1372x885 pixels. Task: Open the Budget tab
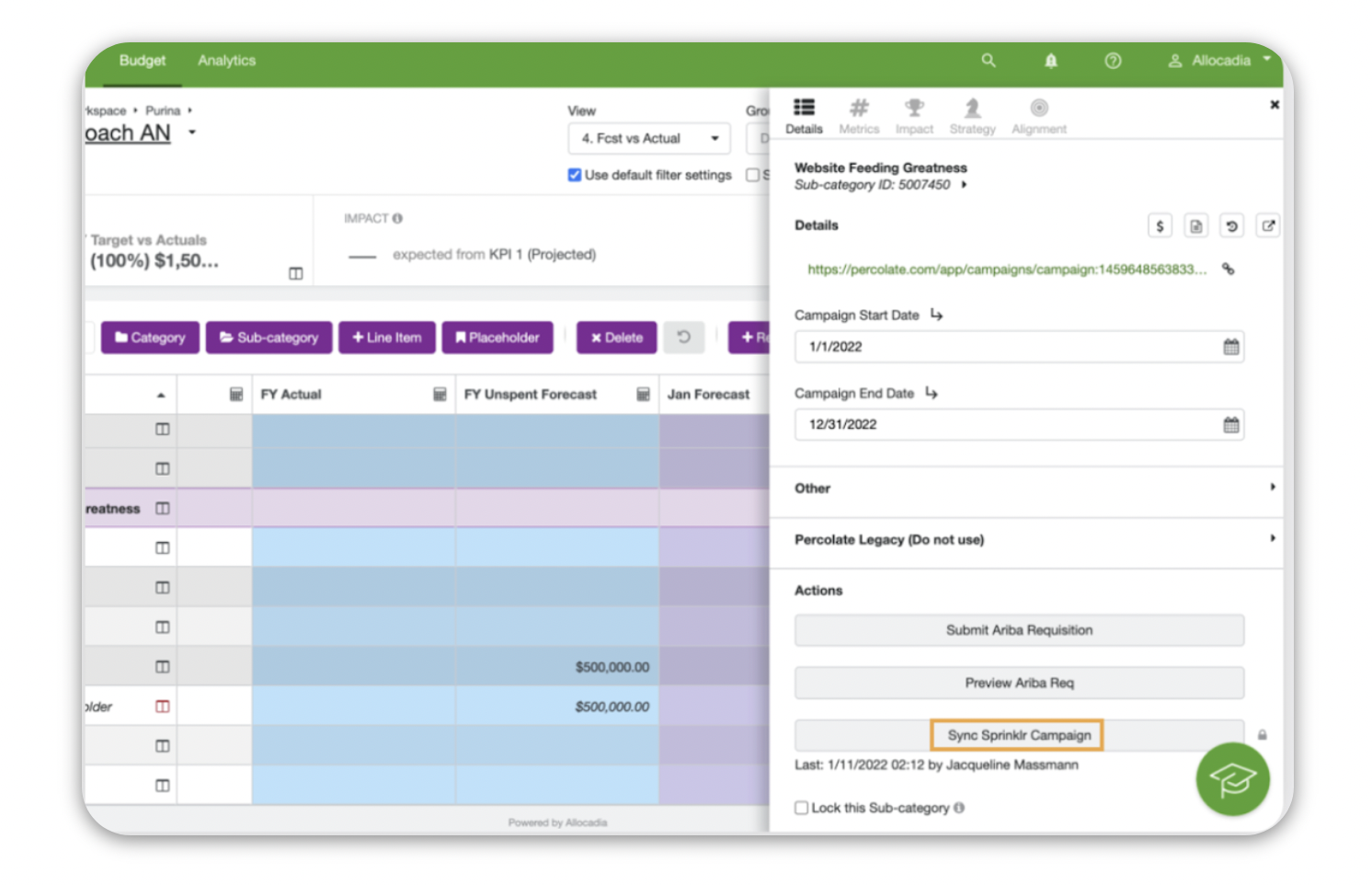coord(143,61)
